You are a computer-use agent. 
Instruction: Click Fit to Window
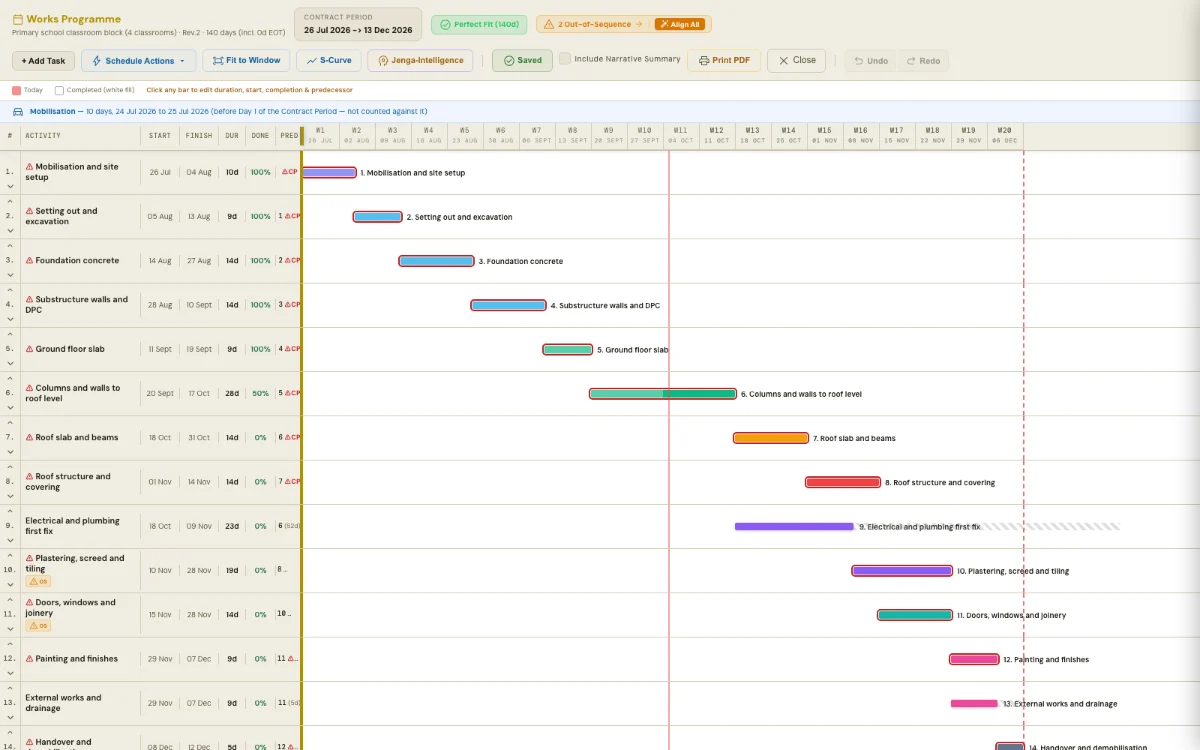[246, 61]
